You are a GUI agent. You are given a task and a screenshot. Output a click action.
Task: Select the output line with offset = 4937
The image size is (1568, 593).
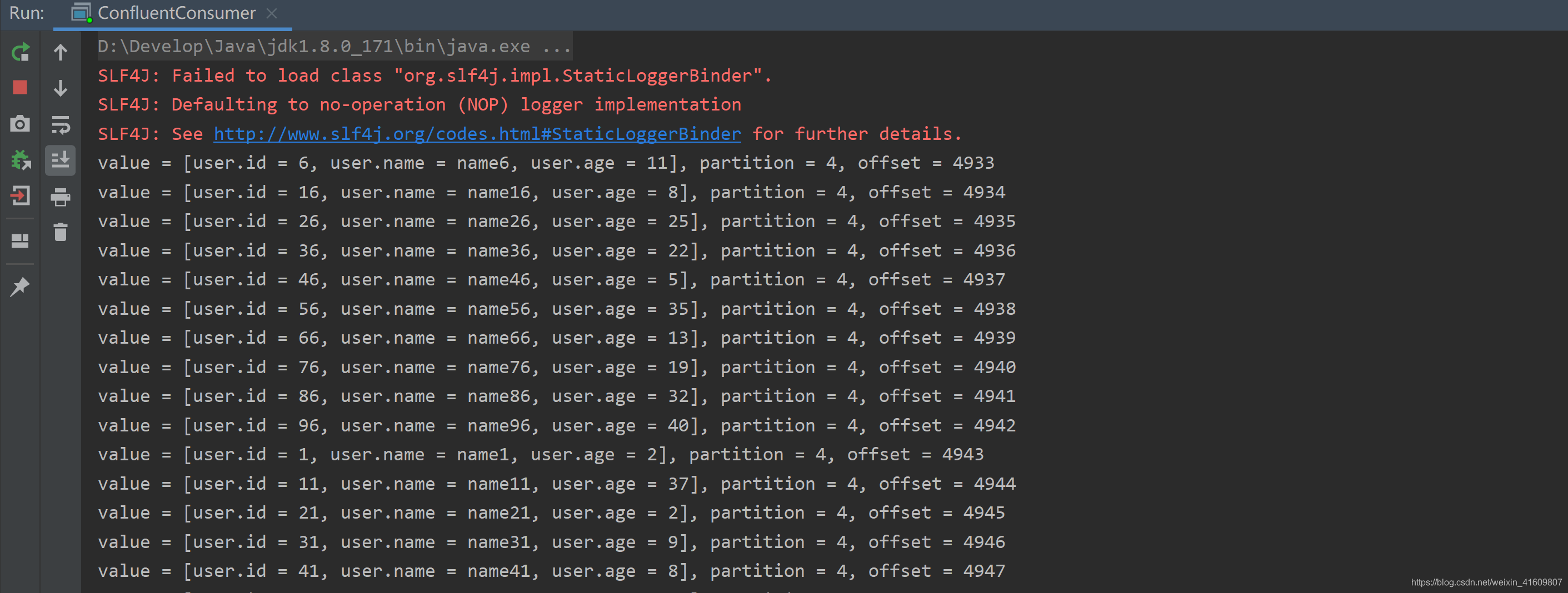(552, 280)
